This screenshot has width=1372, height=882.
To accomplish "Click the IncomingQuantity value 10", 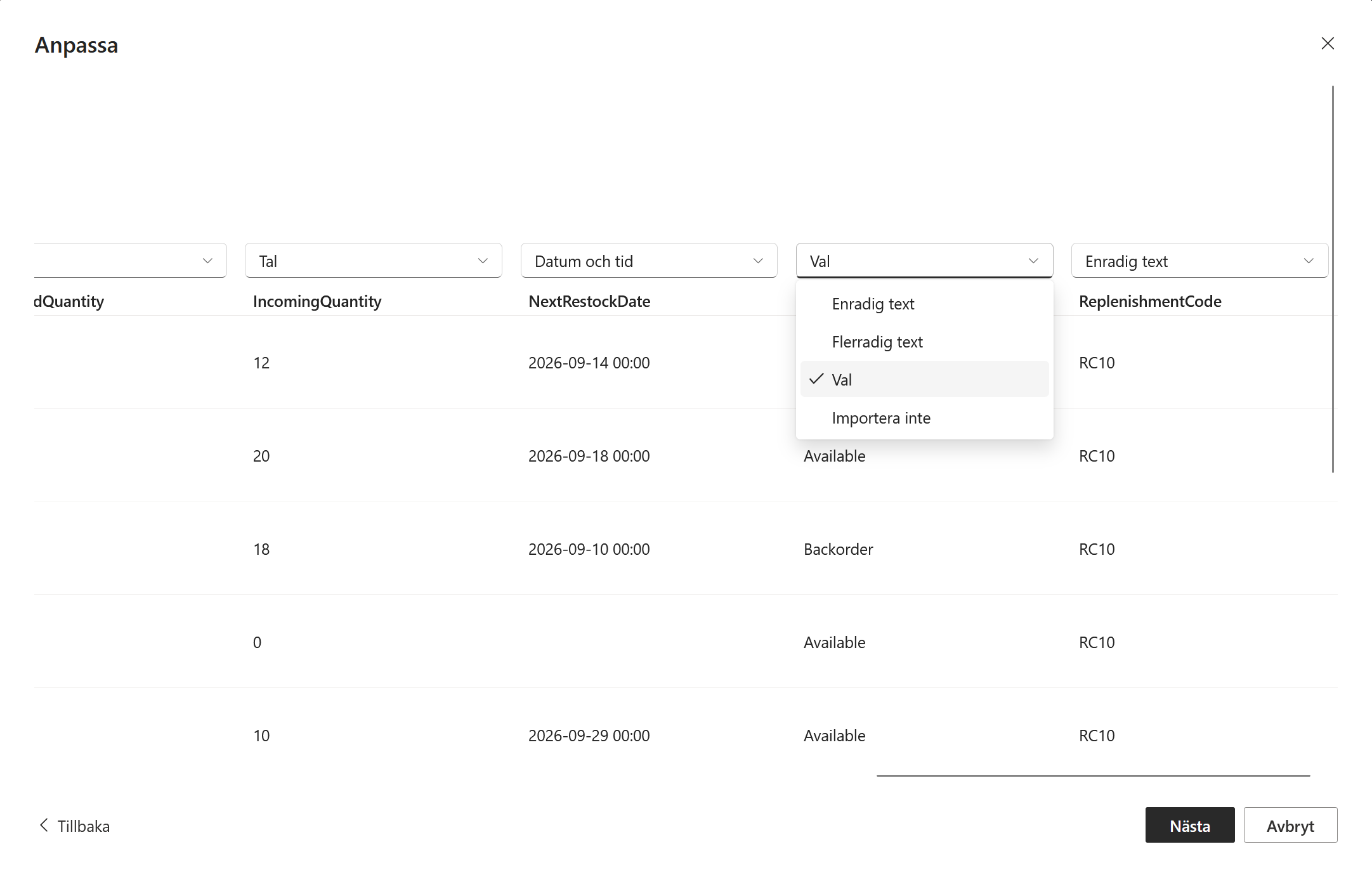I will (261, 736).
